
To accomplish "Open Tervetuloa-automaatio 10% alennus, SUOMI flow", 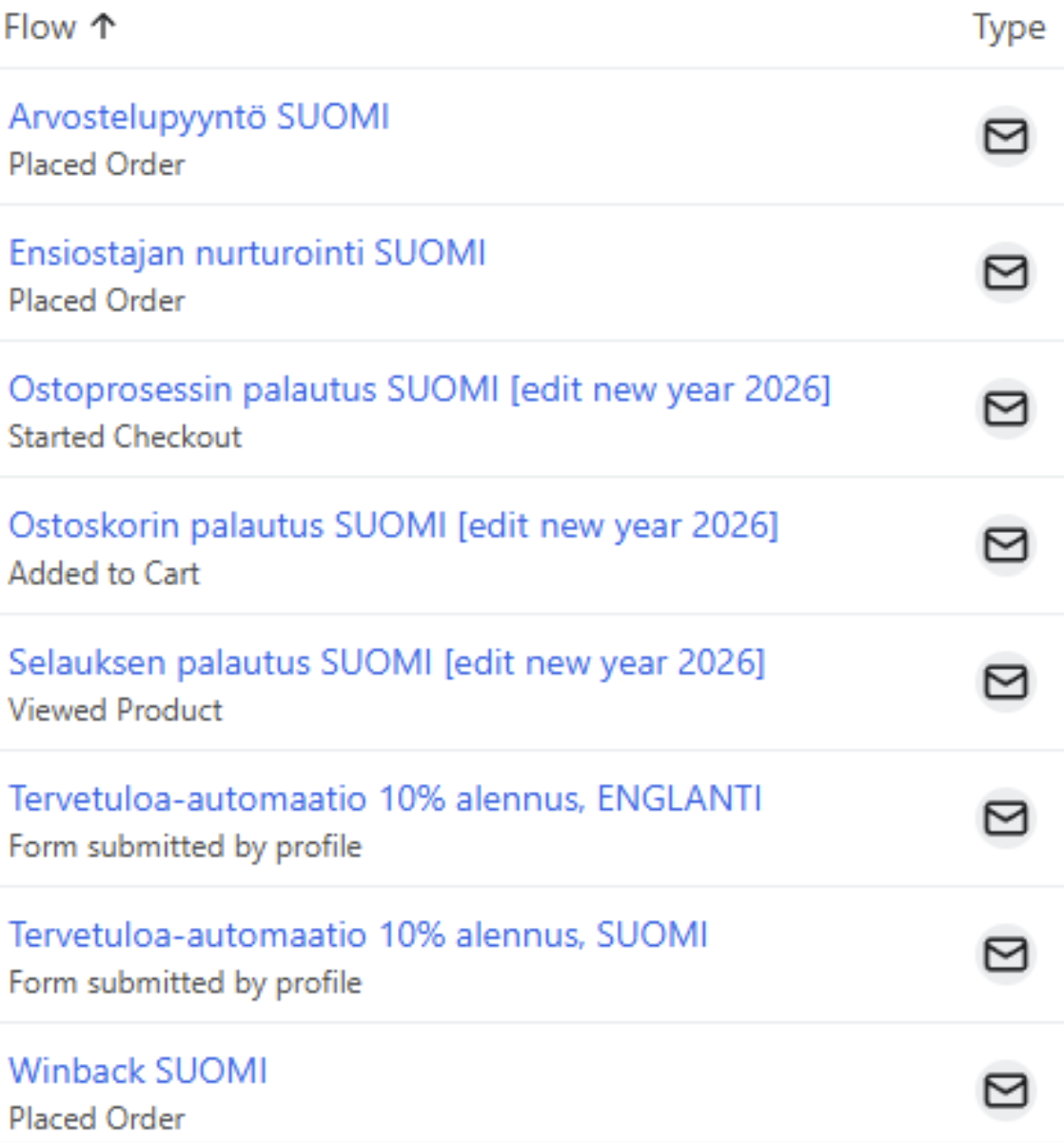I will tap(358, 935).
